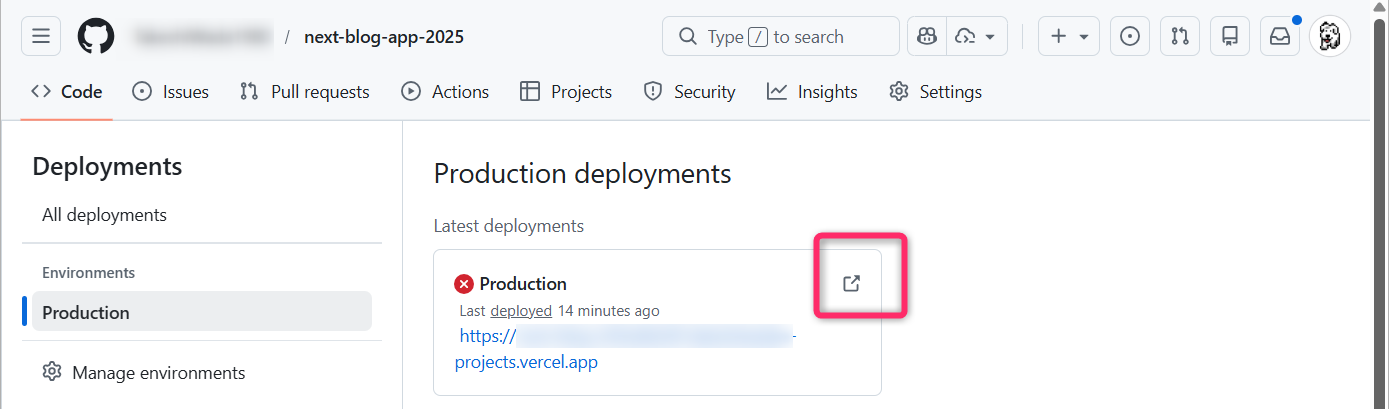Switch to the Actions tab
The image size is (1389, 409).
[x=445, y=92]
